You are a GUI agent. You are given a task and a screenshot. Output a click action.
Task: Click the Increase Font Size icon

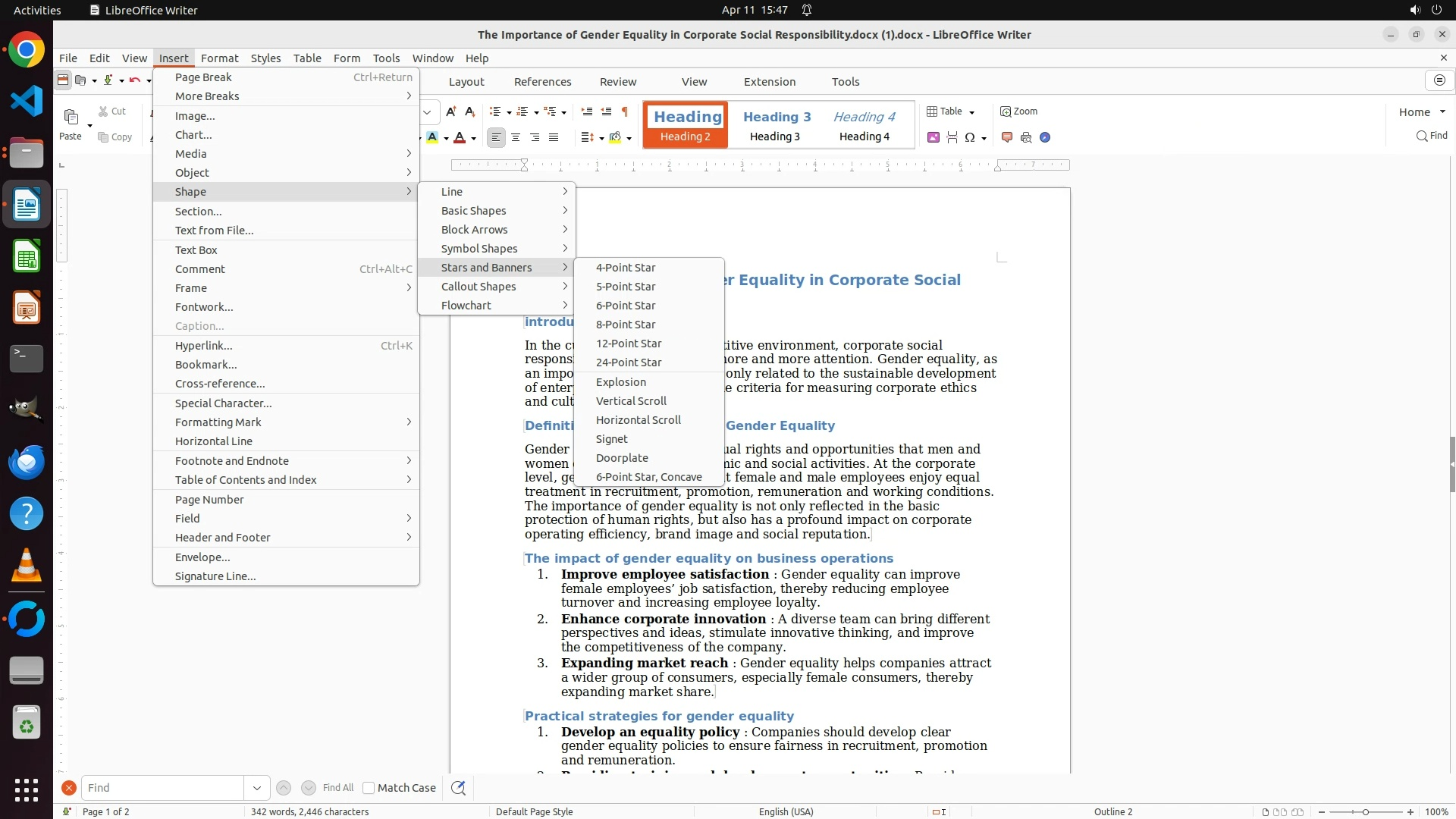point(451,111)
